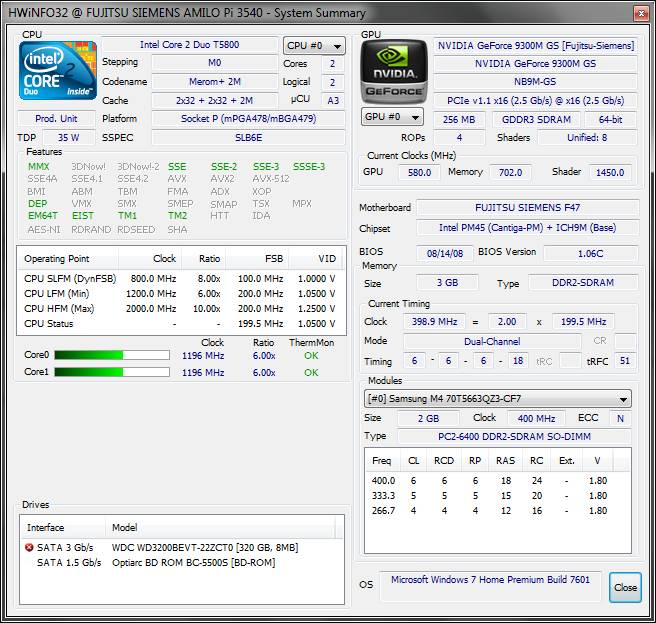Select the CPU Status row
This screenshot has width=656, height=623.
point(180,324)
